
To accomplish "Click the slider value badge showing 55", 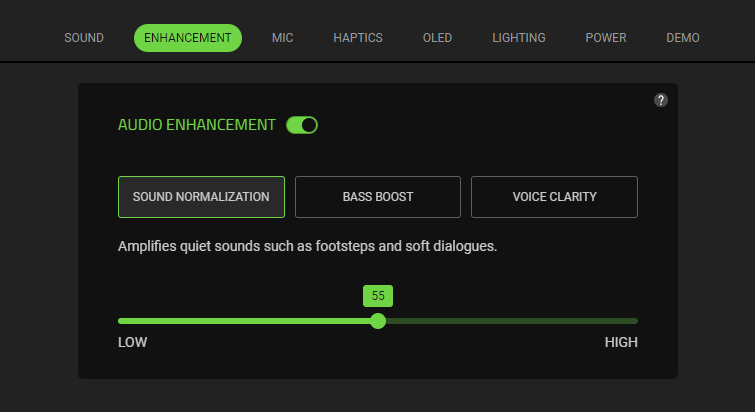I will pyautogui.click(x=378, y=296).
